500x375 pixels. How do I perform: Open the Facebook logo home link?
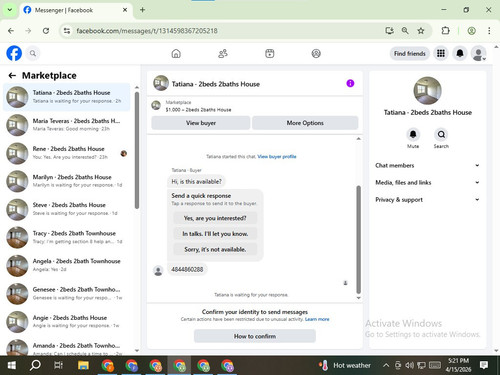[x=14, y=53]
